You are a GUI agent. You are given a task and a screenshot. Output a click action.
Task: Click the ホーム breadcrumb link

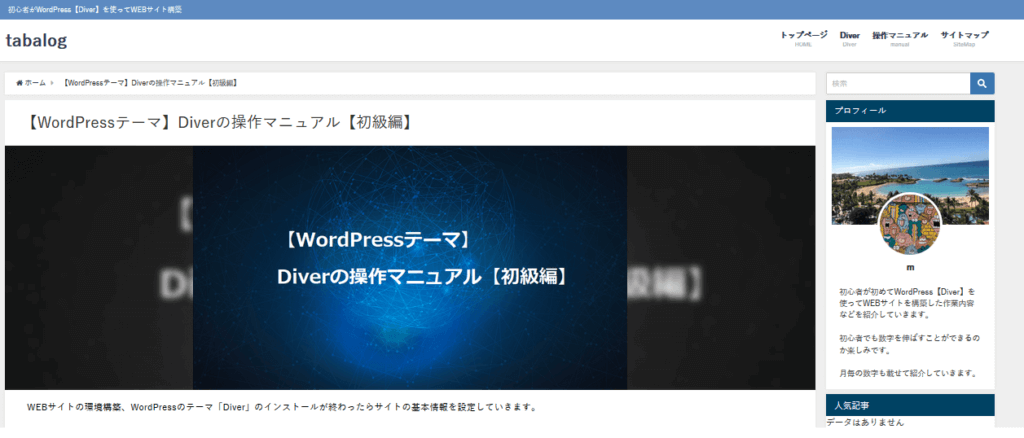pyautogui.click(x=35, y=83)
